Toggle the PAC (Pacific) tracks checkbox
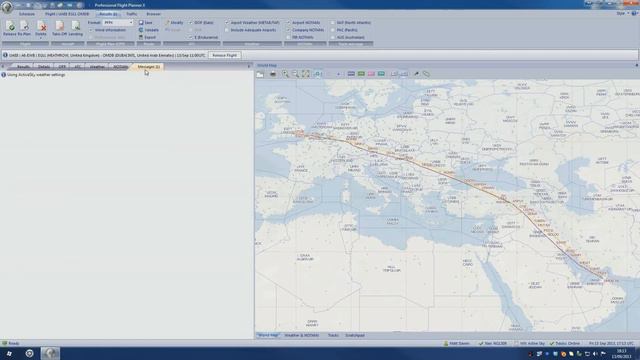 (x=333, y=30)
